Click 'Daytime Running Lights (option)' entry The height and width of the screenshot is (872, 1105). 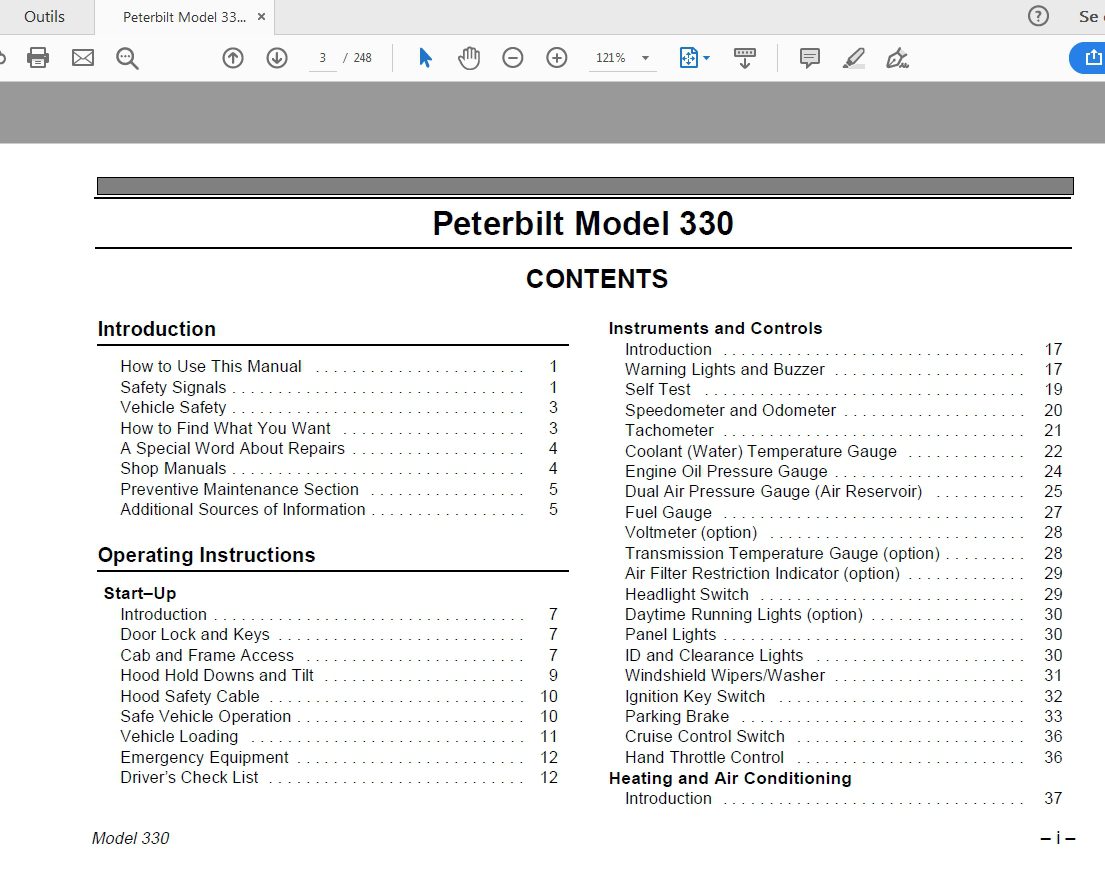(744, 614)
